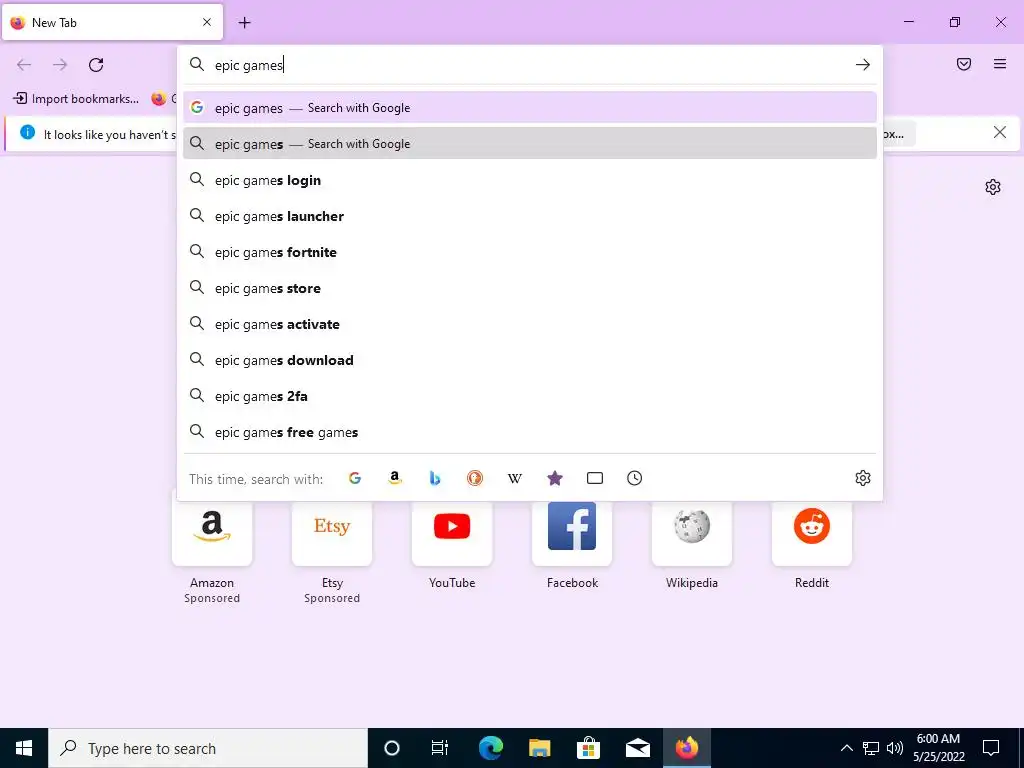The width and height of the screenshot is (1024, 768).
Task: Show hidden system tray icons
Action: [x=846, y=748]
